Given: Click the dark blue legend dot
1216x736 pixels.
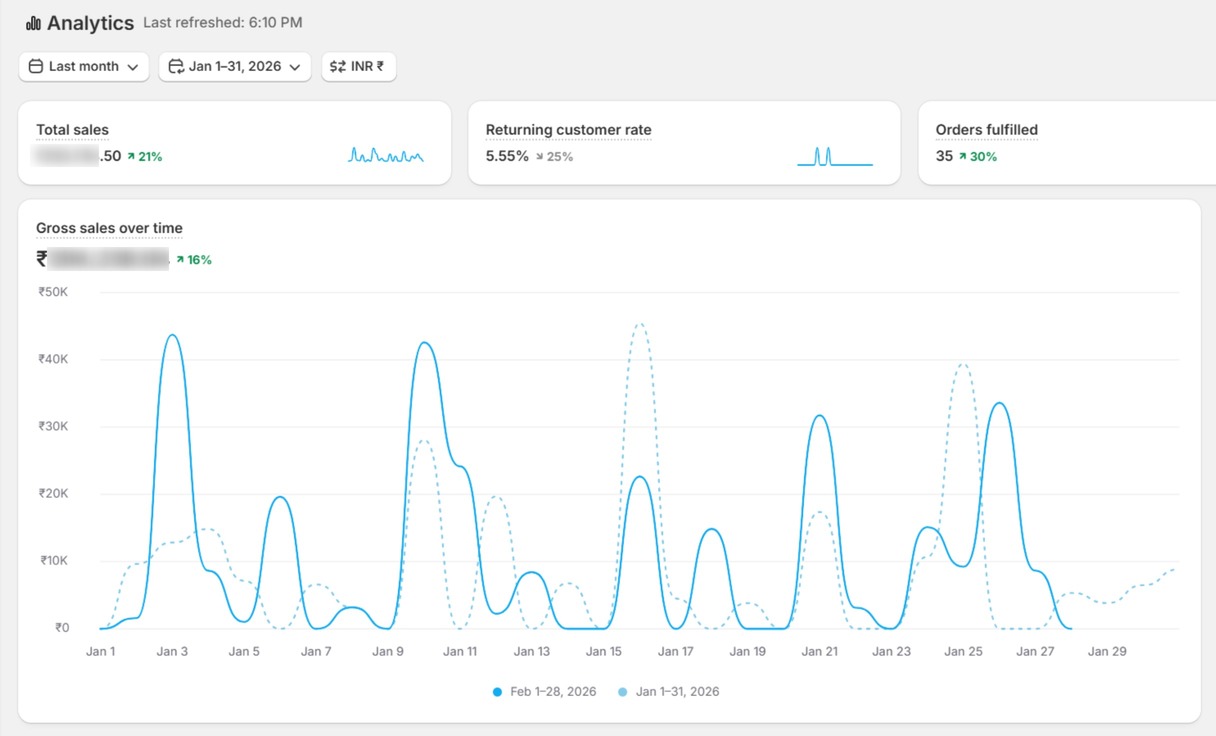Looking at the screenshot, I should click(498, 692).
